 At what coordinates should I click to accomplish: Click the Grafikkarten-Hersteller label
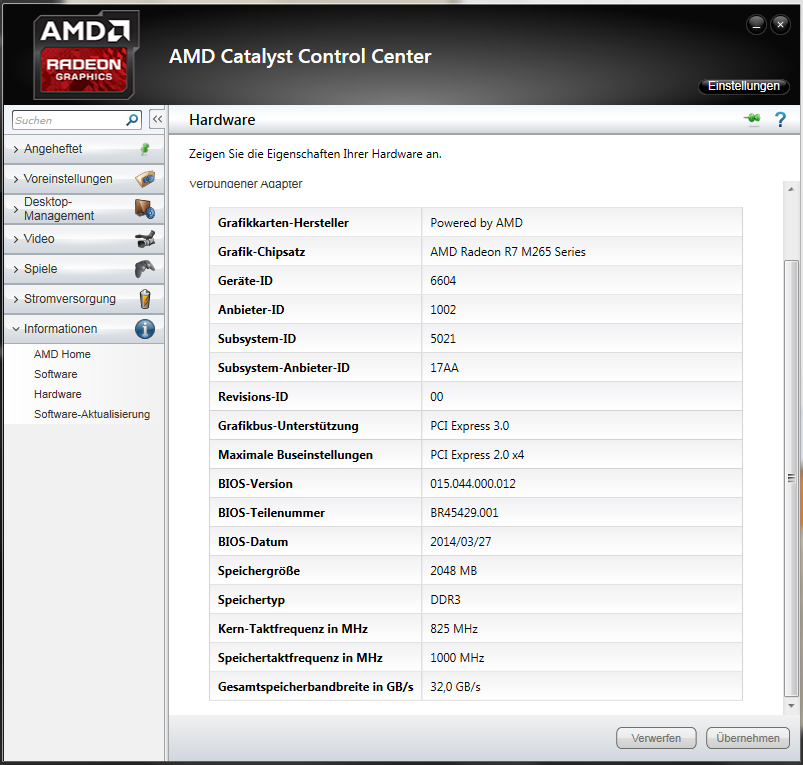pyautogui.click(x=283, y=223)
